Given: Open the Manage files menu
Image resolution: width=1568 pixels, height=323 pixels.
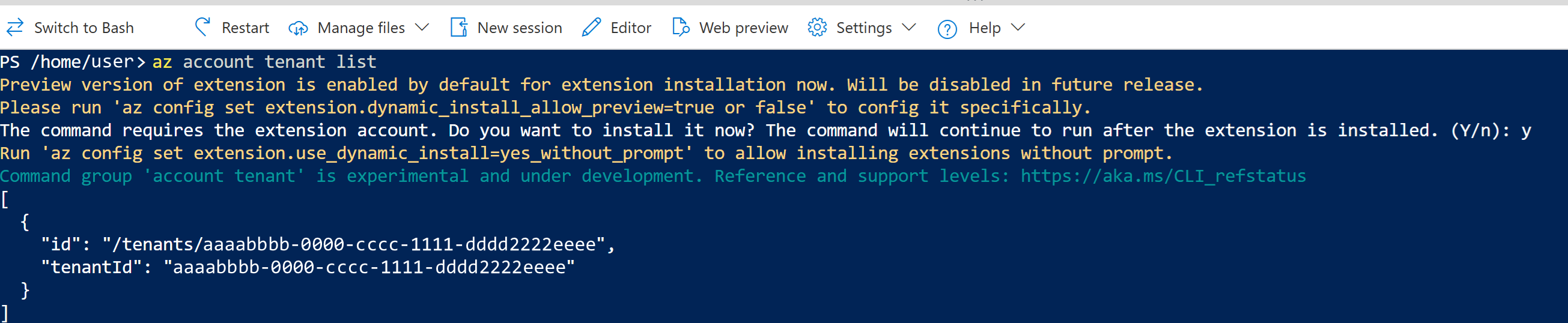Looking at the screenshot, I should pyautogui.click(x=361, y=28).
